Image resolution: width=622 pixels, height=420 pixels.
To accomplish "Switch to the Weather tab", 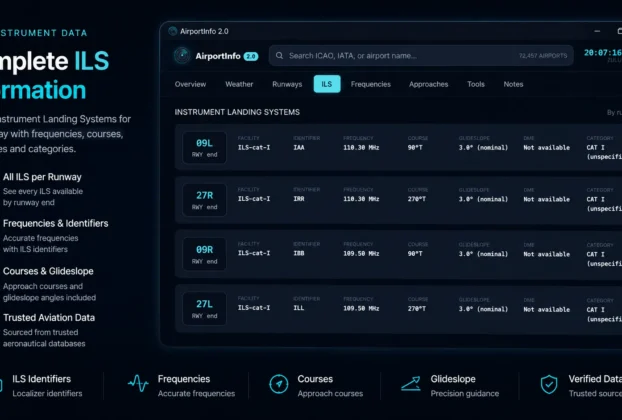I will pyautogui.click(x=239, y=84).
